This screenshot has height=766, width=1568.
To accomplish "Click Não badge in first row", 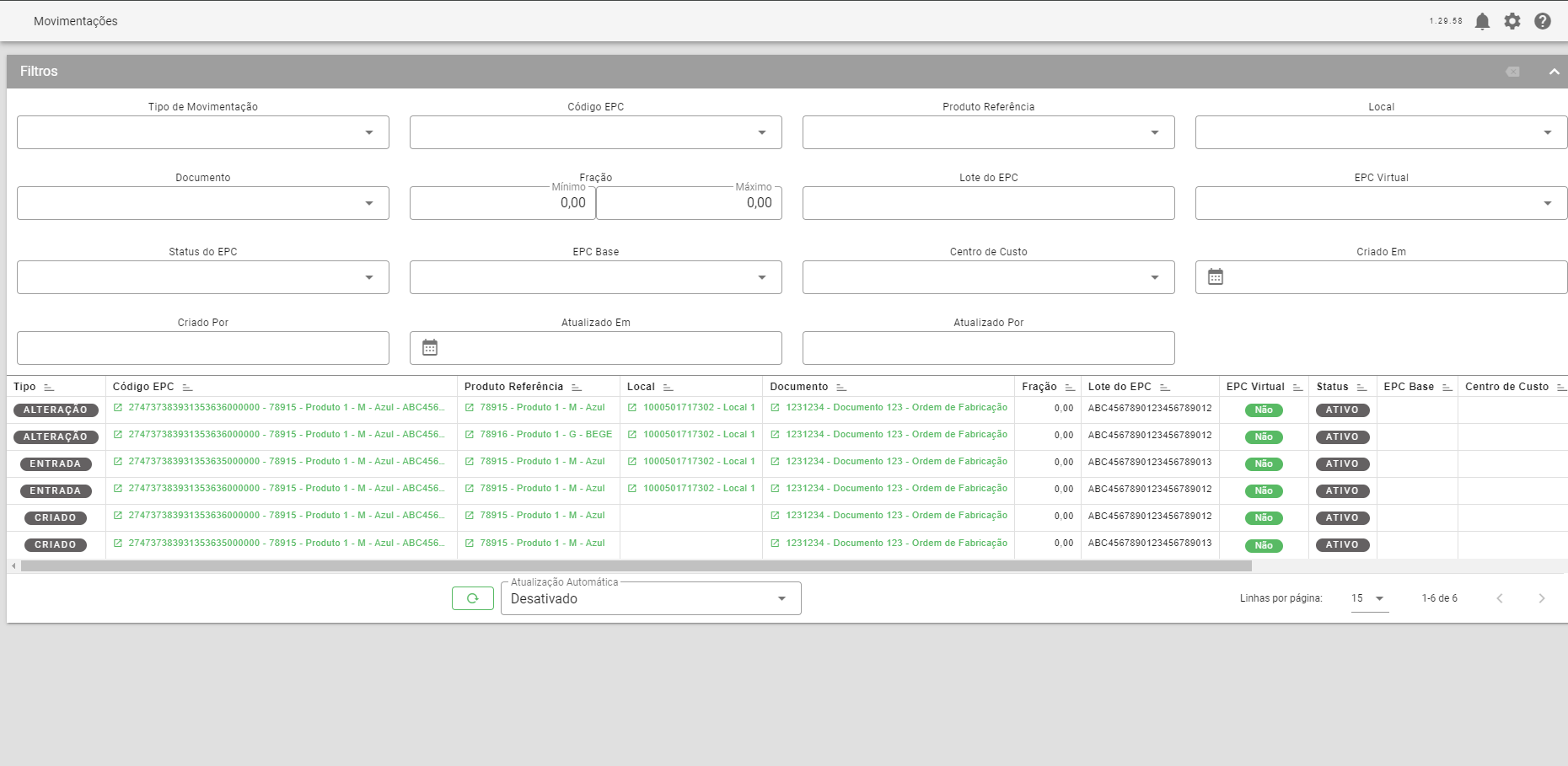I will [1264, 410].
